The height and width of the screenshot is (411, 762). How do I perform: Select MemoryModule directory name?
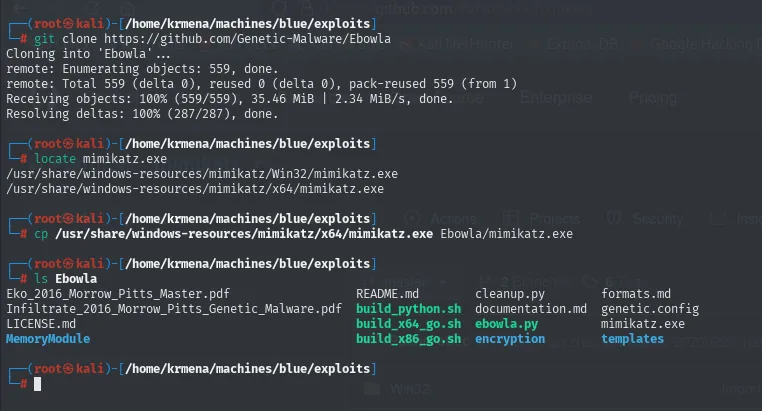point(48,339)
